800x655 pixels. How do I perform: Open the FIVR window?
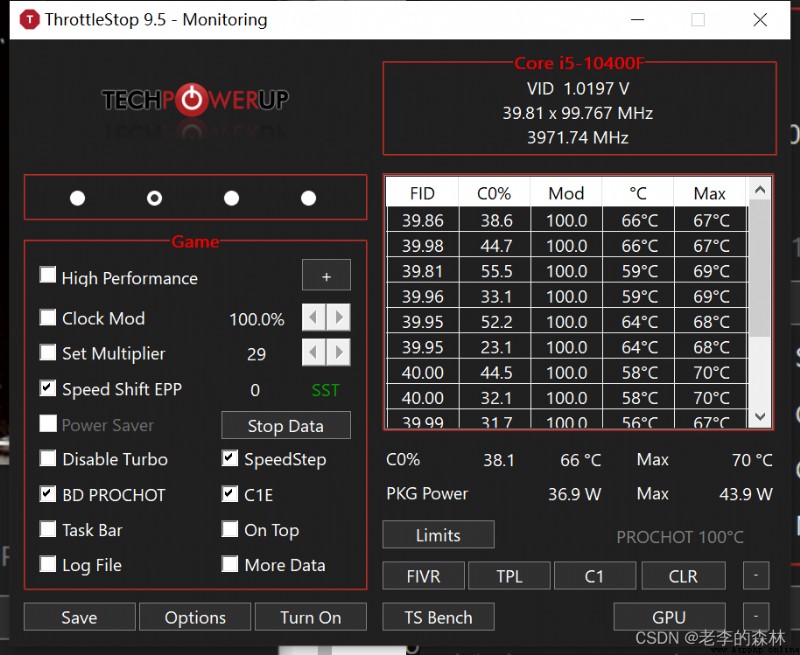tap(423, 576)
